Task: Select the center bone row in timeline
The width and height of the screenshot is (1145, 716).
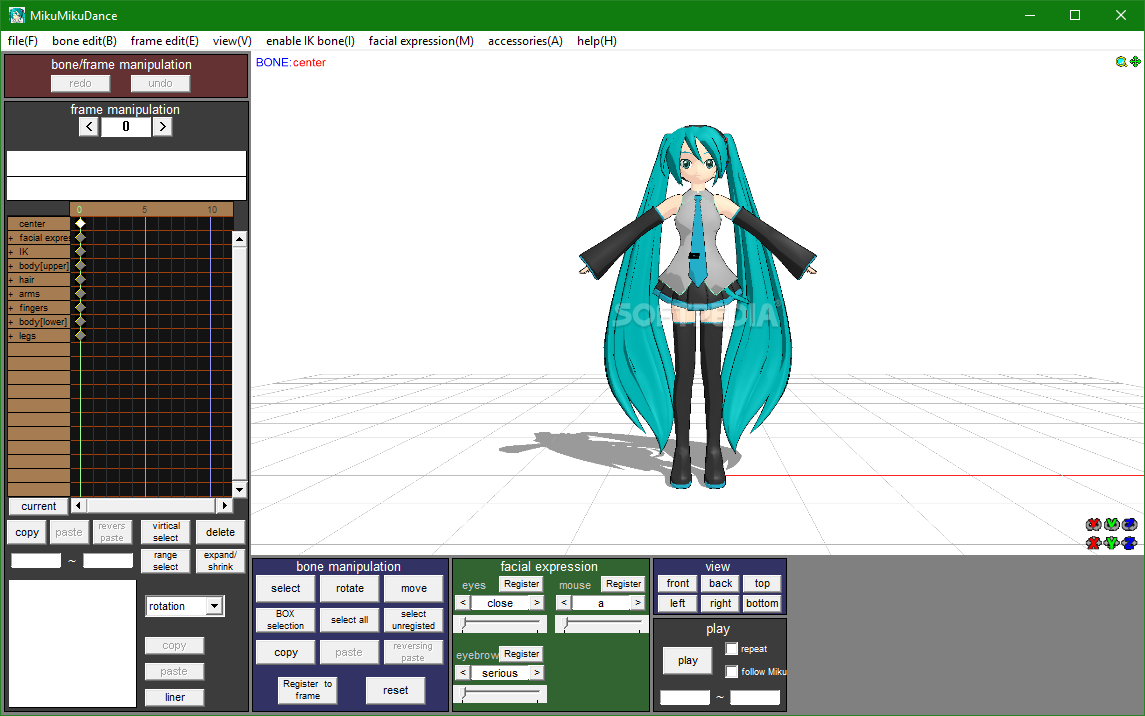Action: click(39, 223)
